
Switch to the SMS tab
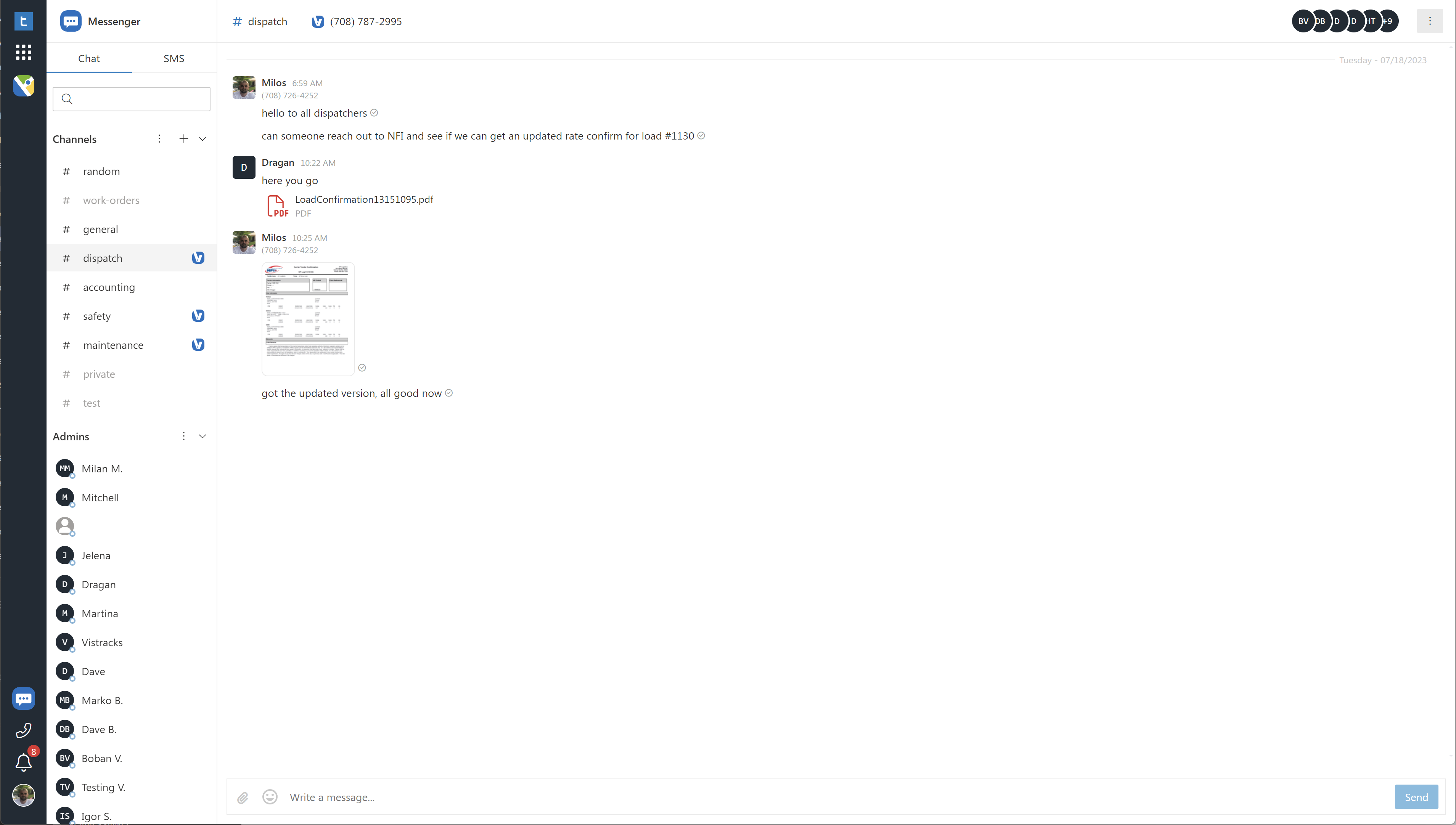pos(173,58)
